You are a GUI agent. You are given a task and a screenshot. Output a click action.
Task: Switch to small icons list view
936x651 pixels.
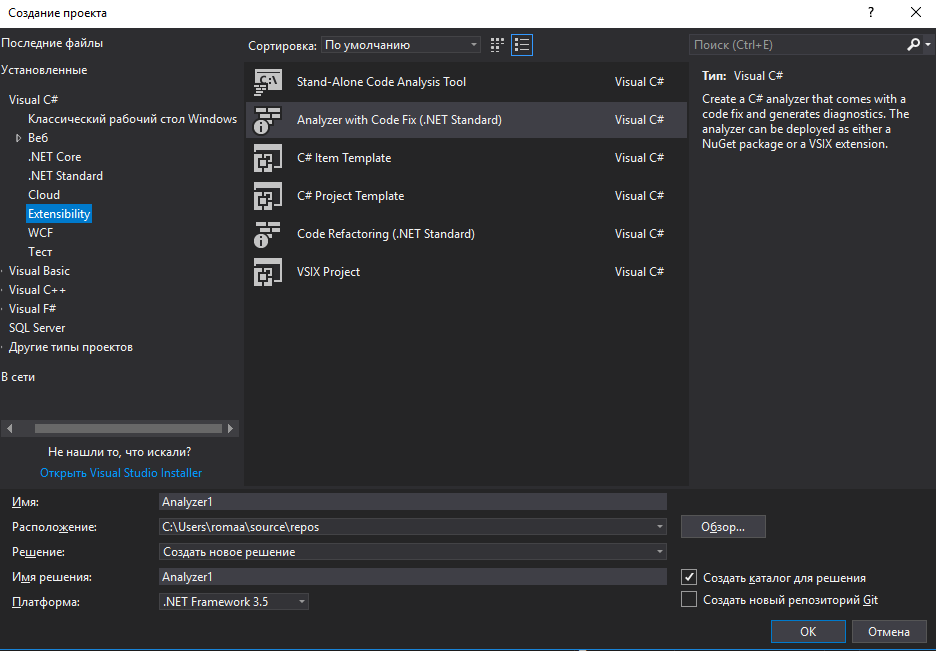coord(522,45)
